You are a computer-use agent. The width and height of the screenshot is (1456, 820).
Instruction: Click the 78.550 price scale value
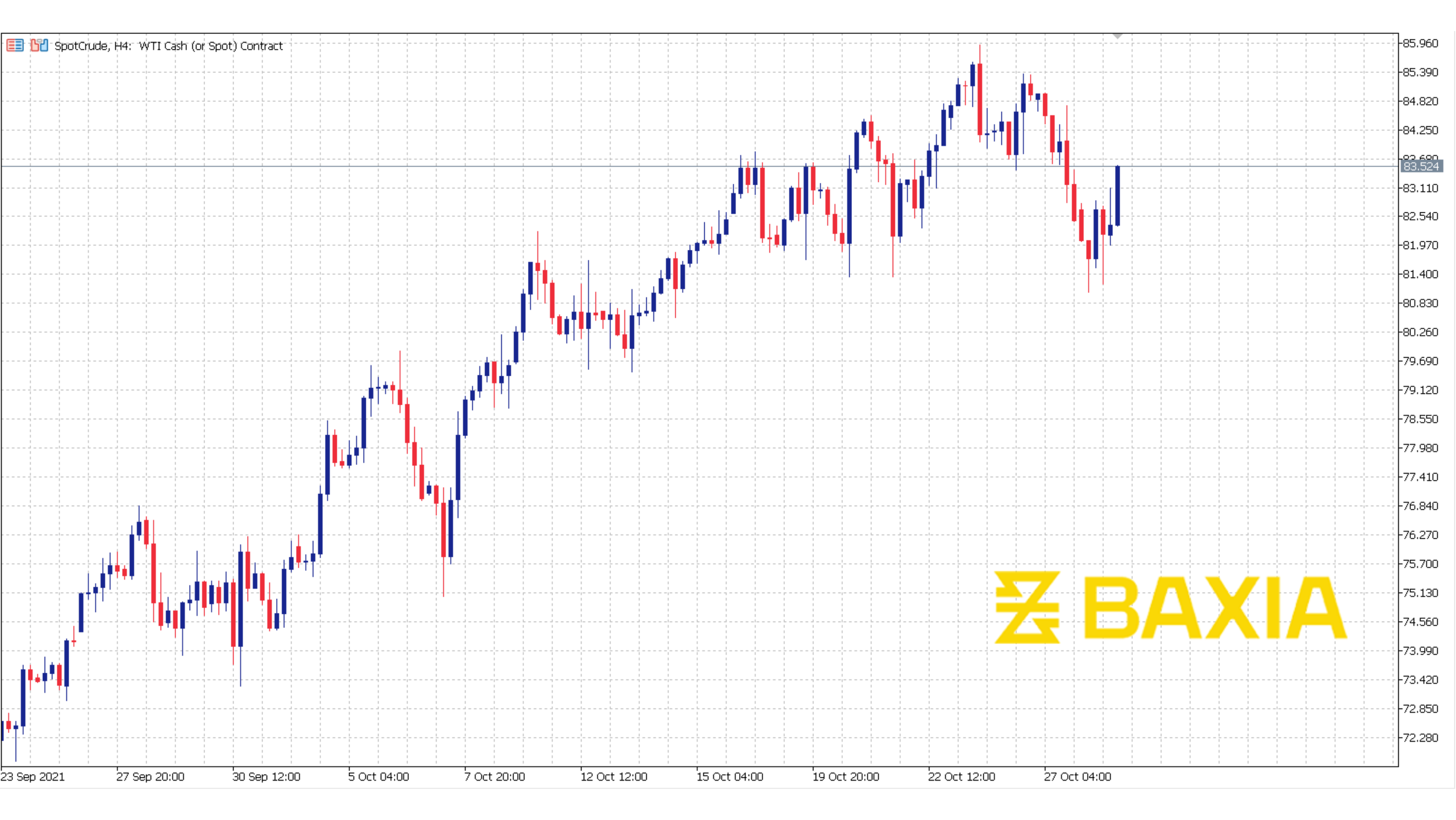(x=1420, y=419)
